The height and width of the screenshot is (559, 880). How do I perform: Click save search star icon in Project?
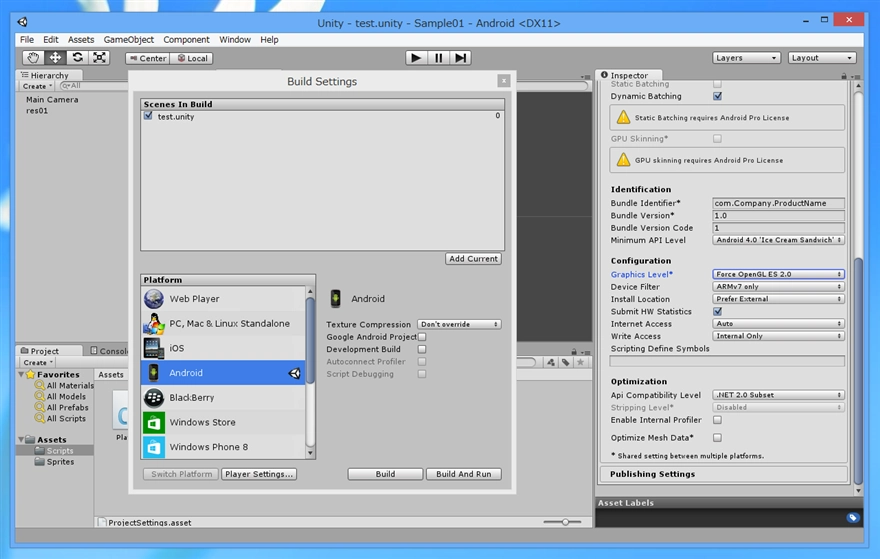pyautogui.click(x=580, y=363)
